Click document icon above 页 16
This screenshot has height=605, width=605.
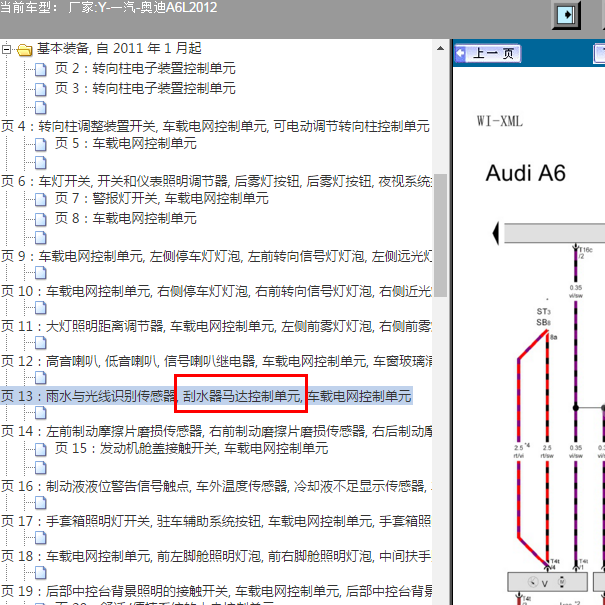point(41,468)
